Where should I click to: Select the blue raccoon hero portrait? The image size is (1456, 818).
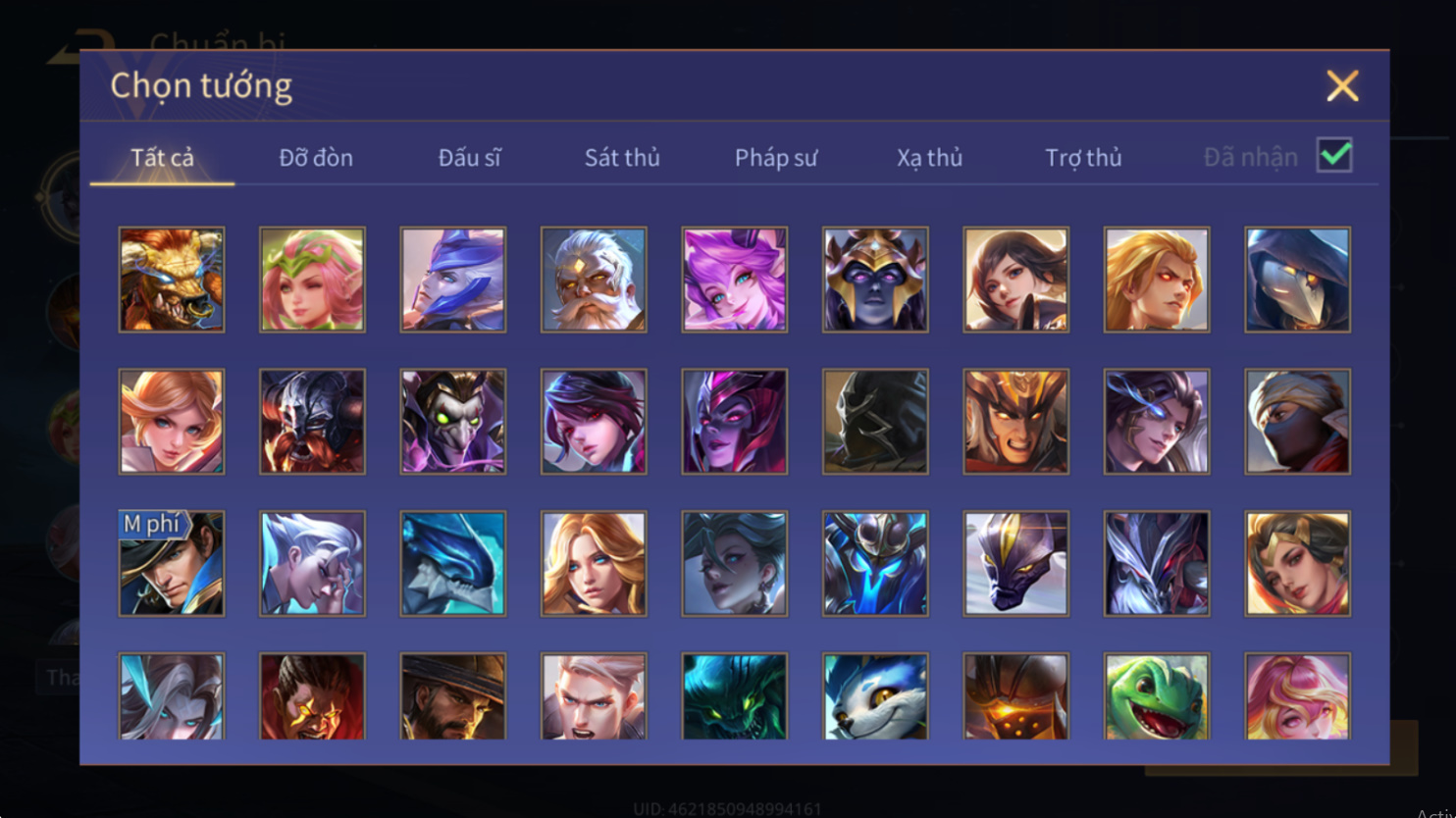(875, 696)
